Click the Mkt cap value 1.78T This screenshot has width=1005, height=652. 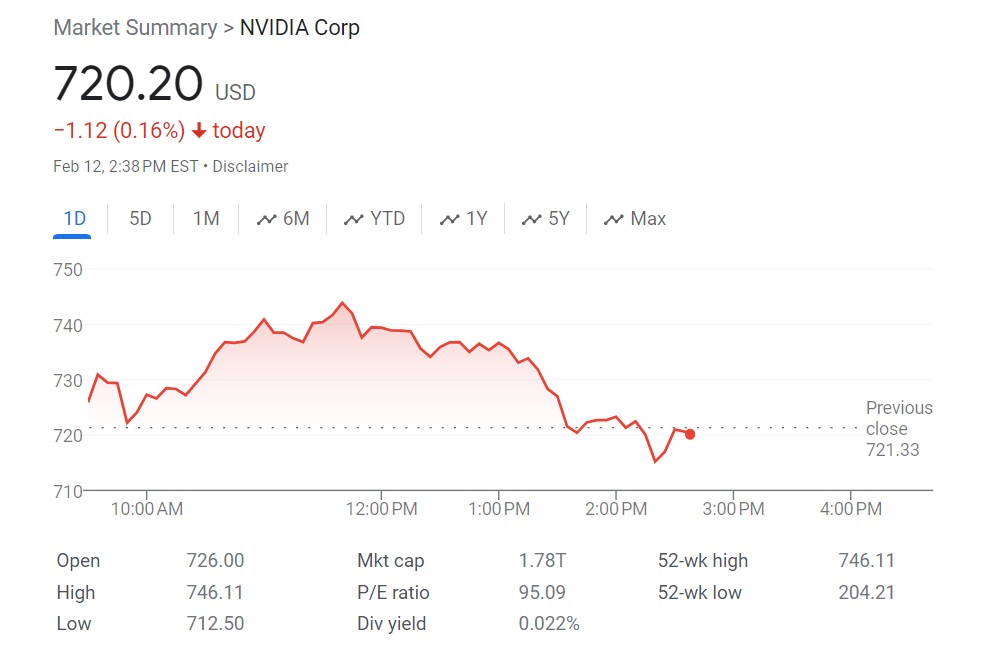[541, 561]
